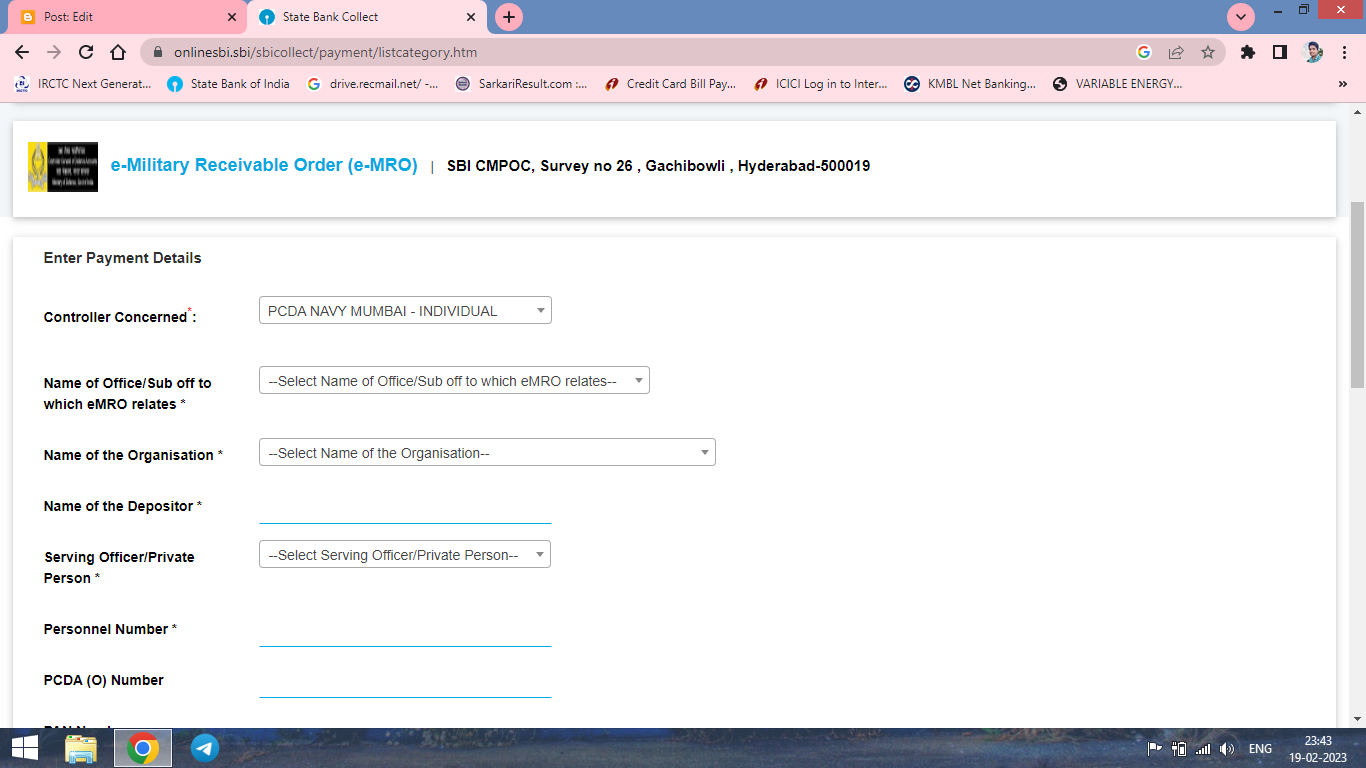1366x768 pixels.
Task: Open the Controller Concerned dropdown
Action: [x=405, y=310]
